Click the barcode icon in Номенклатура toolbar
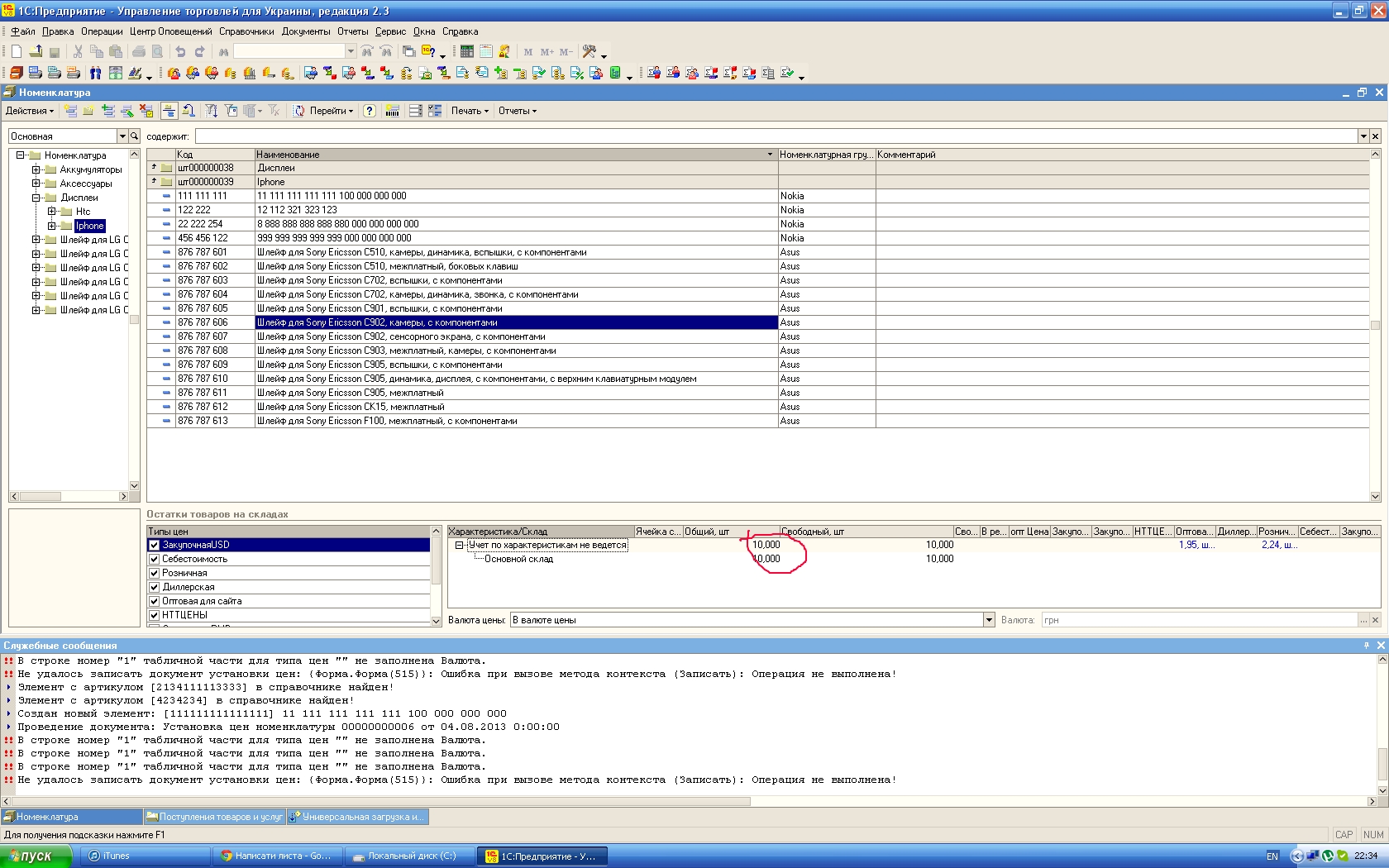Screen dimensions: 1389x868 [392, 111]
